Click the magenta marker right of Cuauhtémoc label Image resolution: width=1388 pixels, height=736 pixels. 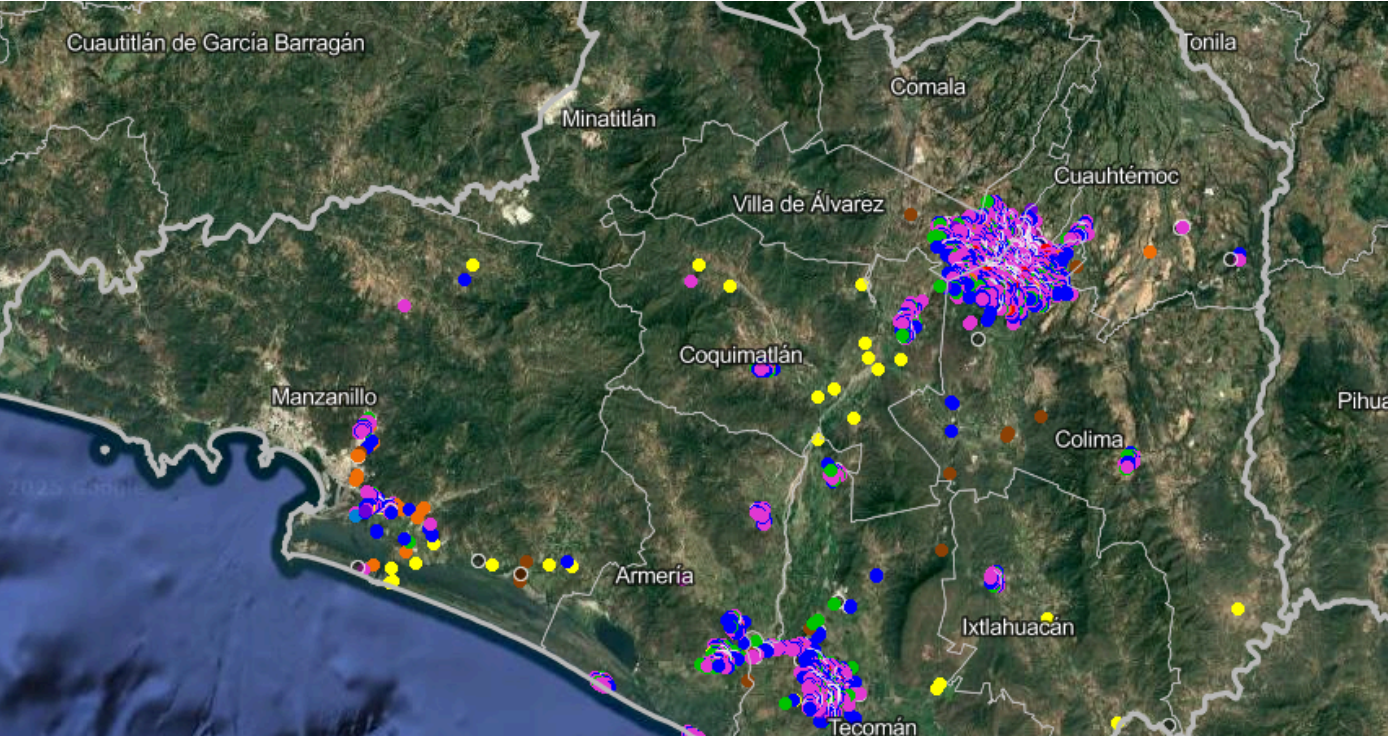(x=1182, y=227)
